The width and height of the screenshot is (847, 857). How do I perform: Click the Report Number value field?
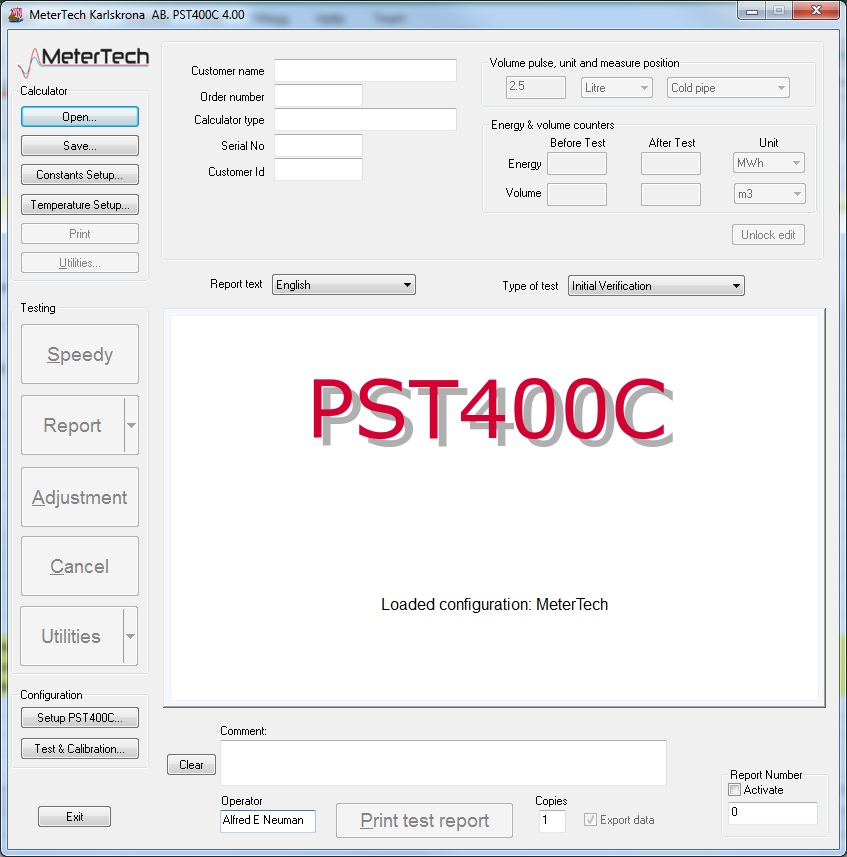pyautogui.click(x=773, y=813)
